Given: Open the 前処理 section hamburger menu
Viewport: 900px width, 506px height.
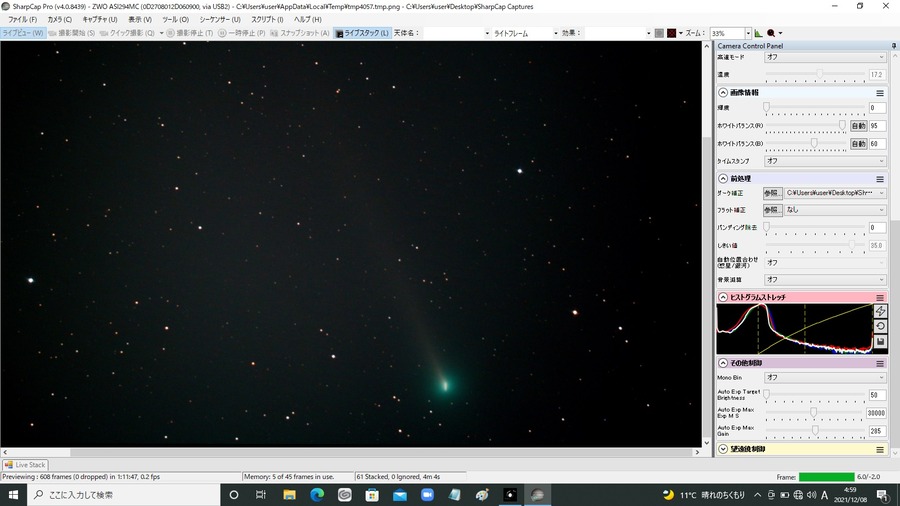Looking at the screenshot, I should coord(880,179).
